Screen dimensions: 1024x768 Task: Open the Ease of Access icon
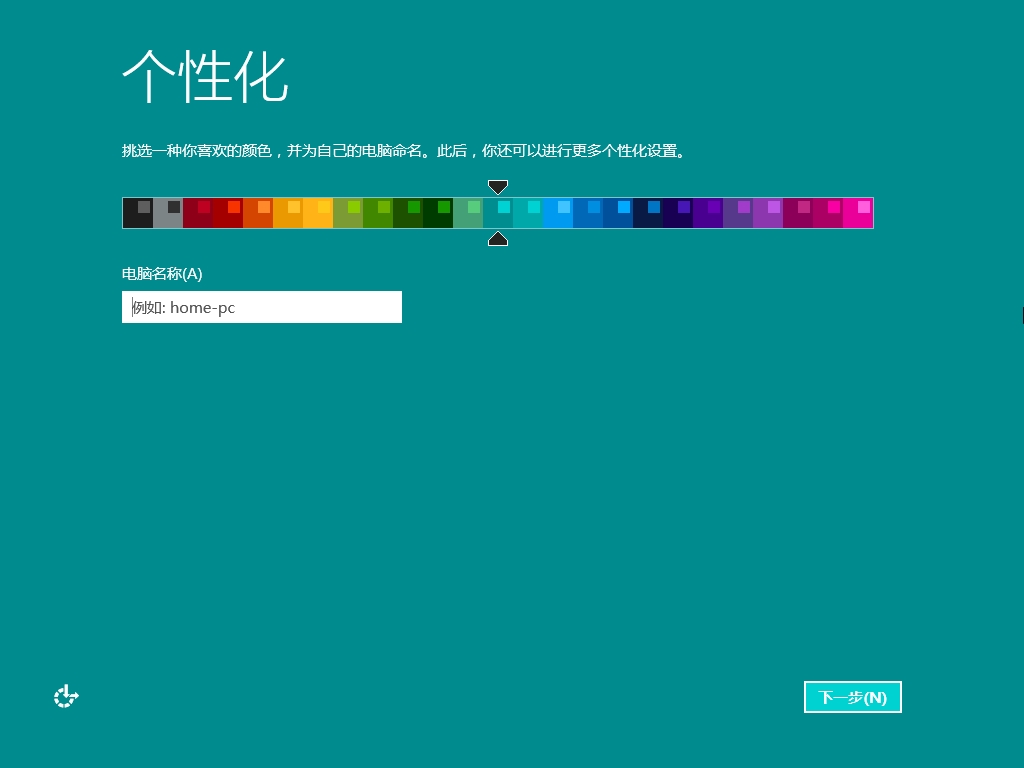pyautogui.click(x=66, y=697)
